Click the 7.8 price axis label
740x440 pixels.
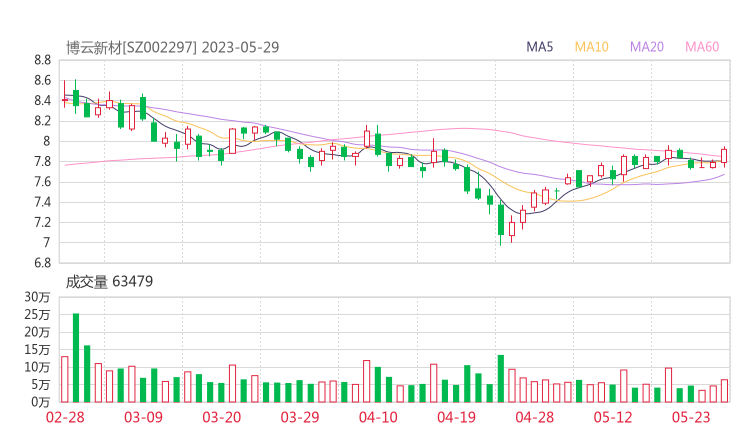coord(42,162)
